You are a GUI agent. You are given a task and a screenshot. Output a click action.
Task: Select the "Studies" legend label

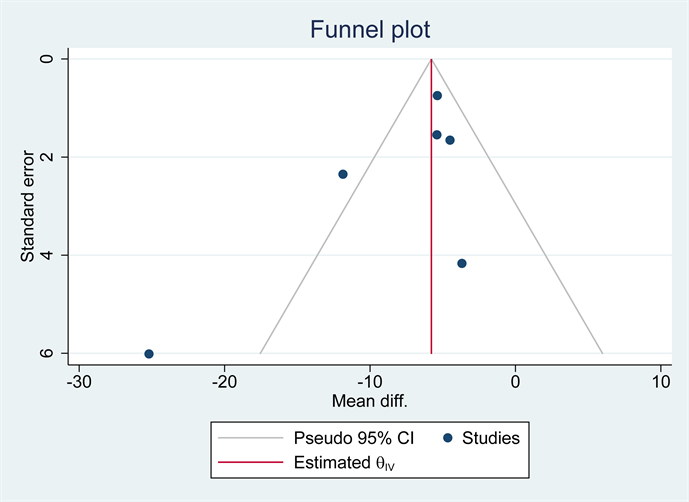click(x=490, y=437)
